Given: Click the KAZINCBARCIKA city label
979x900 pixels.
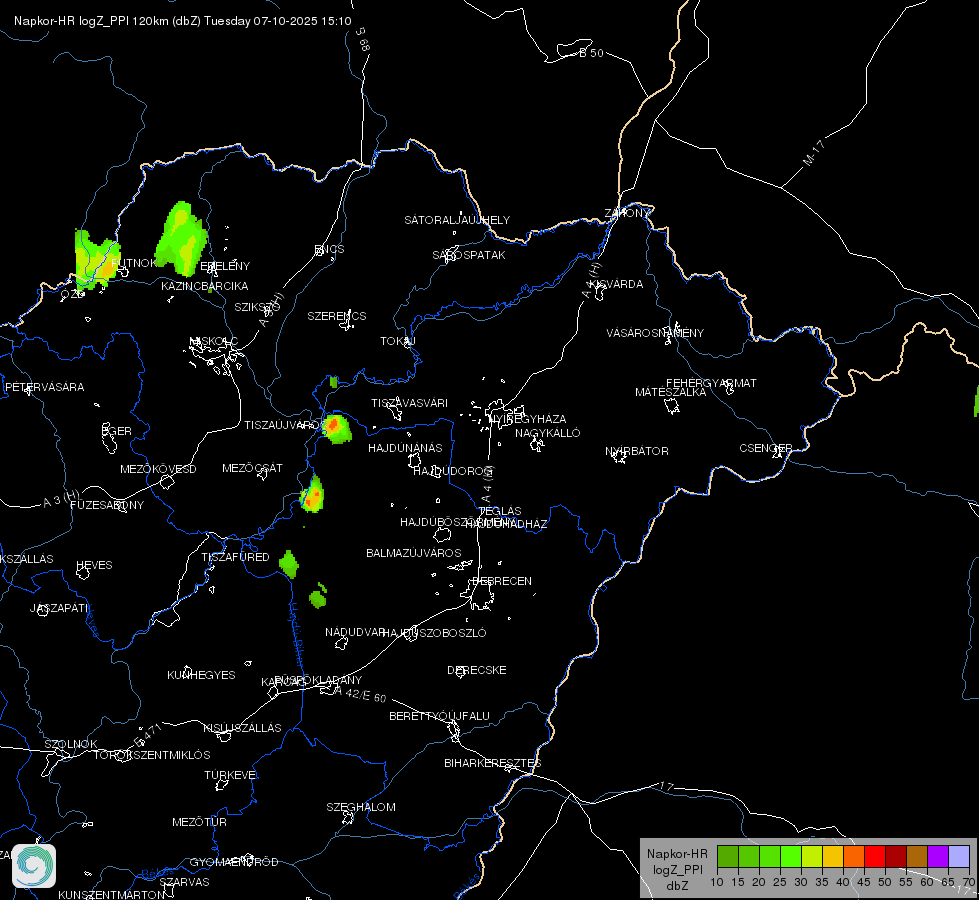Looking at the screenshot, I should [x=205, y=286].
